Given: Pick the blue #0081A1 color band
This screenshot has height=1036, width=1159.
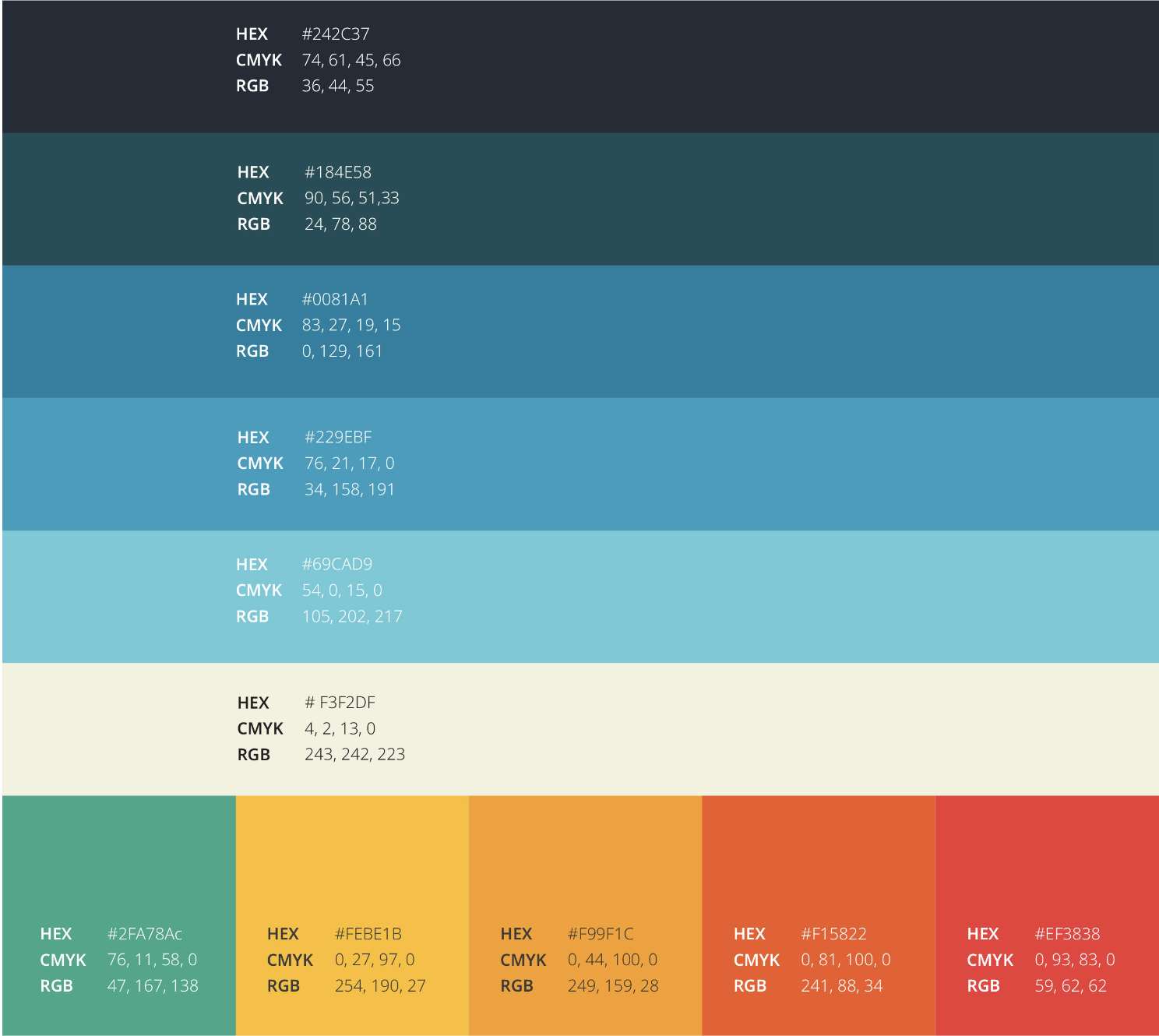Looking at the screenshot, I should click(x=701, y=331).
